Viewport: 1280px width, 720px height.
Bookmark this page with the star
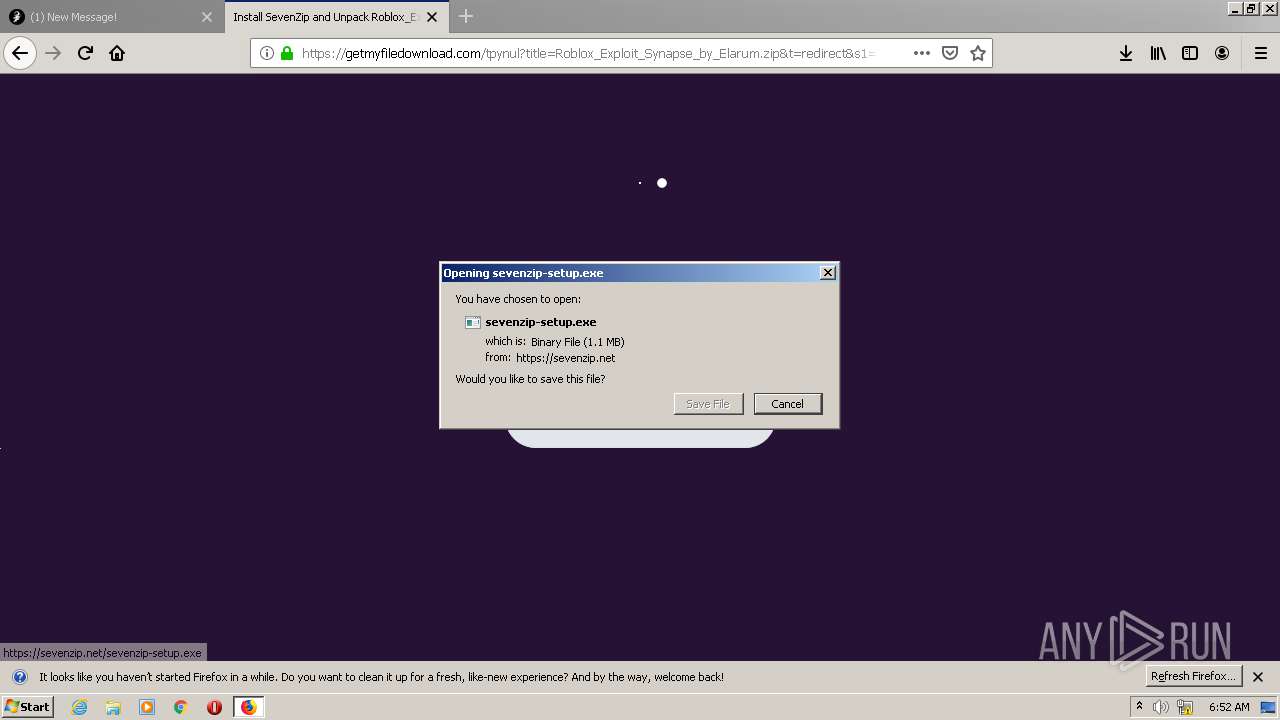978,53
